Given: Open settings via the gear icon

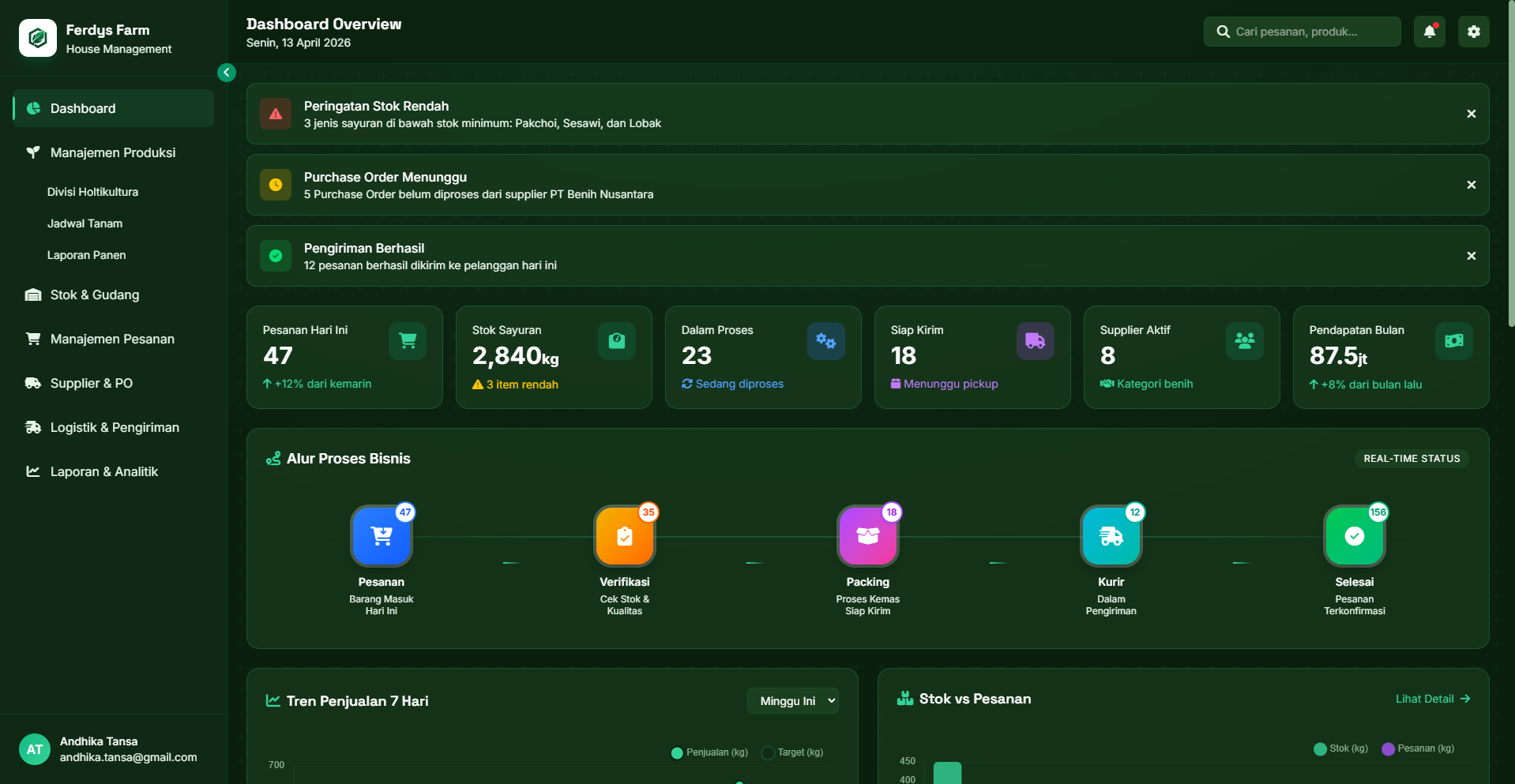Looking at the screenshot, I should pos(1473,32).
